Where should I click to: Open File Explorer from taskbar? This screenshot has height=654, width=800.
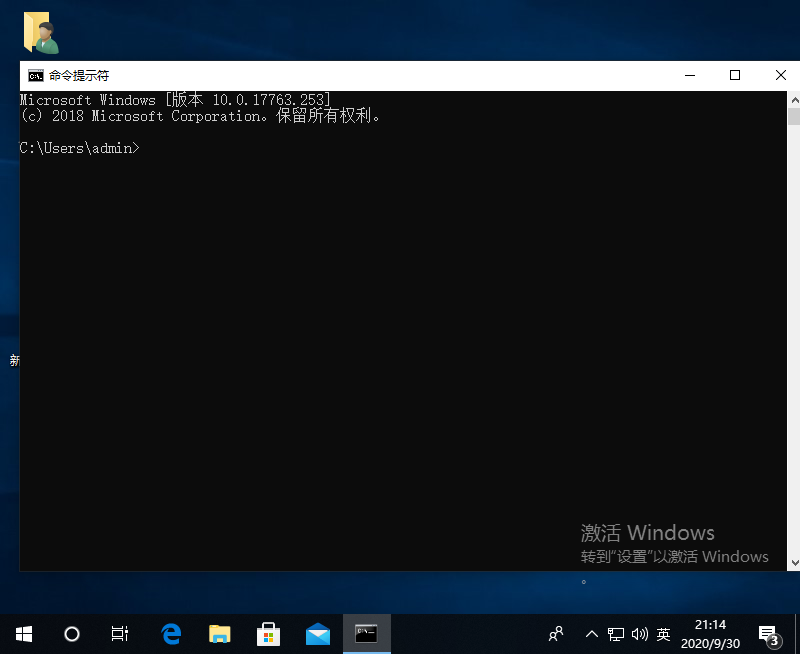point(220,634)
